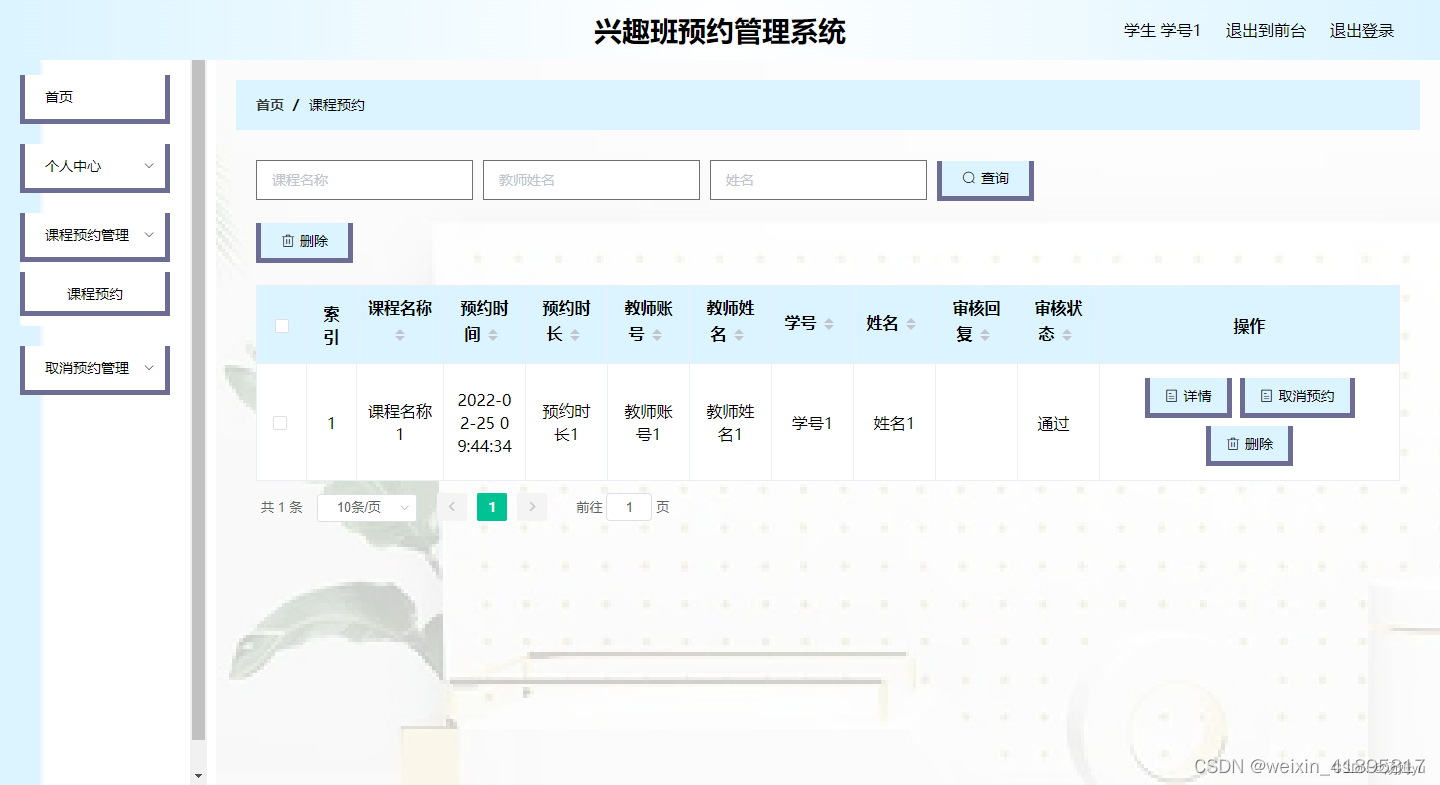Click 首页 breadcrumb link

pyautogui.click(x=270, y=105)
